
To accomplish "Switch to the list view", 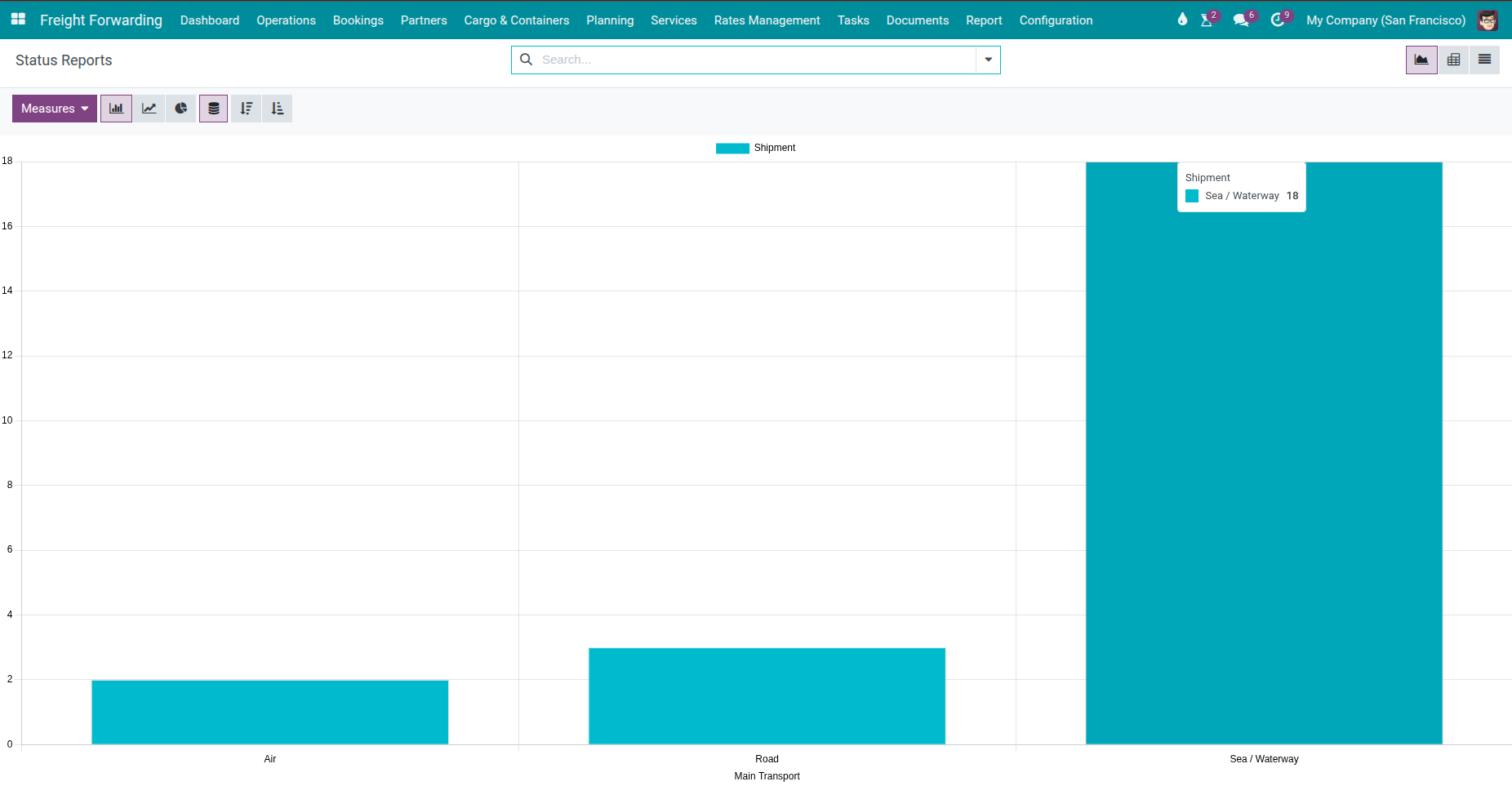I will click(1484, 59).
